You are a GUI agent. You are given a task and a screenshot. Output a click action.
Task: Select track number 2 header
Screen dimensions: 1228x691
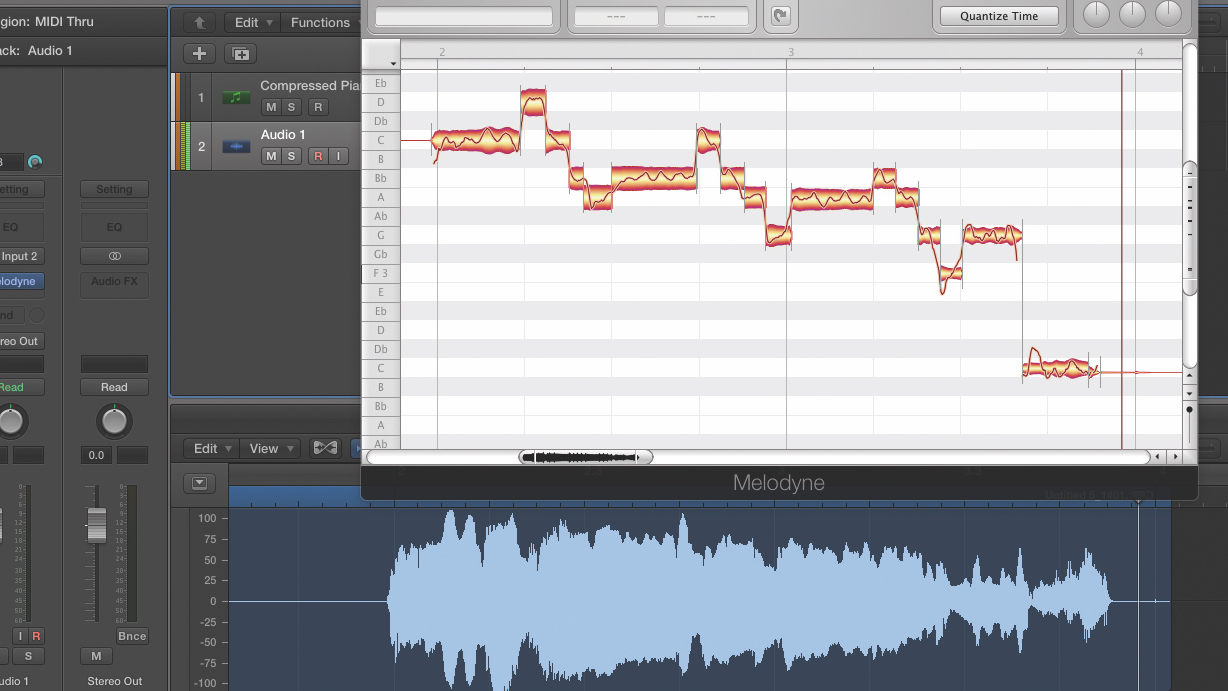201,147
